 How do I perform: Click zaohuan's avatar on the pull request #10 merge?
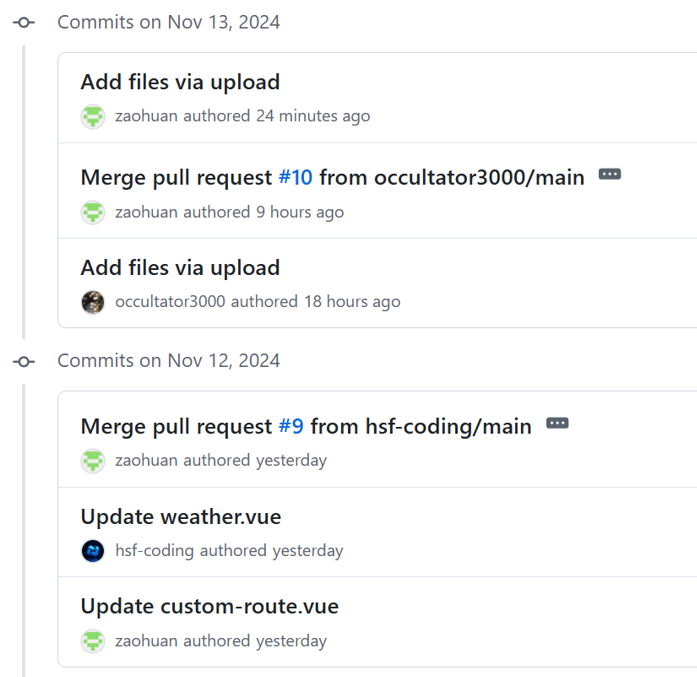[93, 212]
